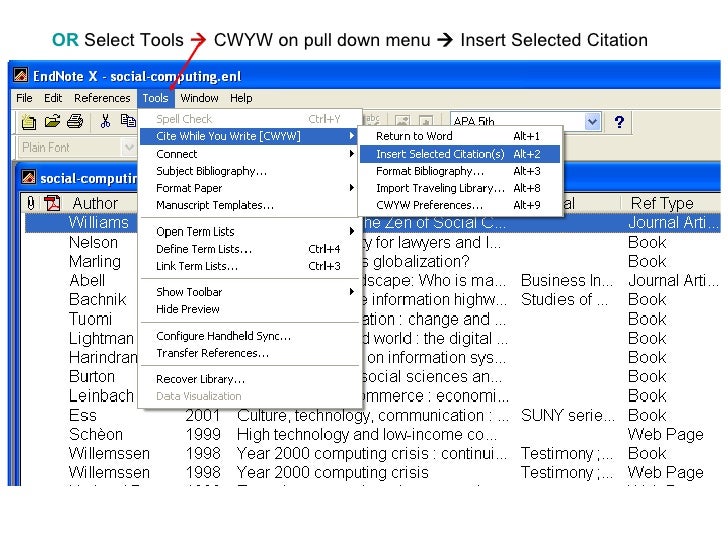This screenshot has width=728, height=546.
Task: Click the social-computing library window icon
Action: pyautogui.click(x=29, y=177)
